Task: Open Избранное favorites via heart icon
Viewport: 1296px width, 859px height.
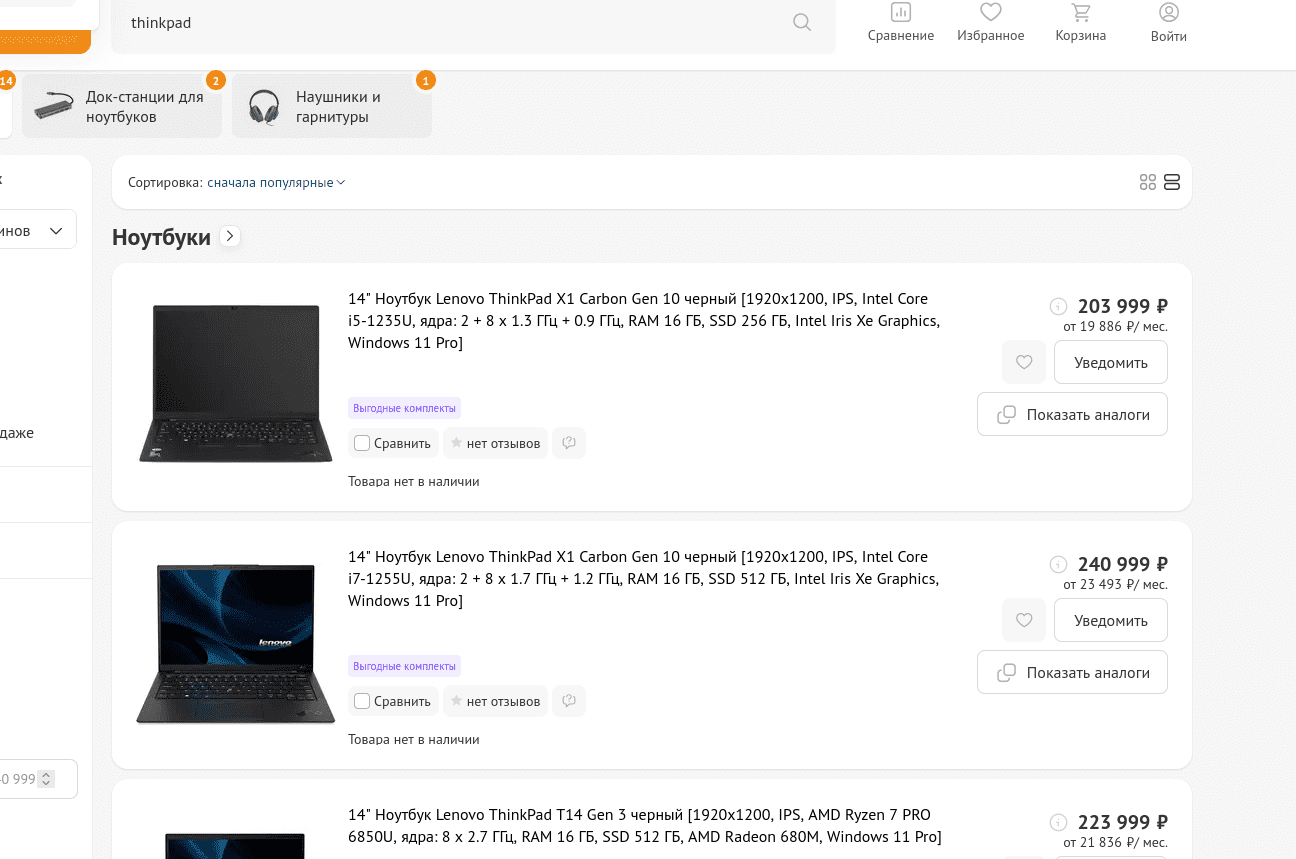Action: (x=990, y=22)
